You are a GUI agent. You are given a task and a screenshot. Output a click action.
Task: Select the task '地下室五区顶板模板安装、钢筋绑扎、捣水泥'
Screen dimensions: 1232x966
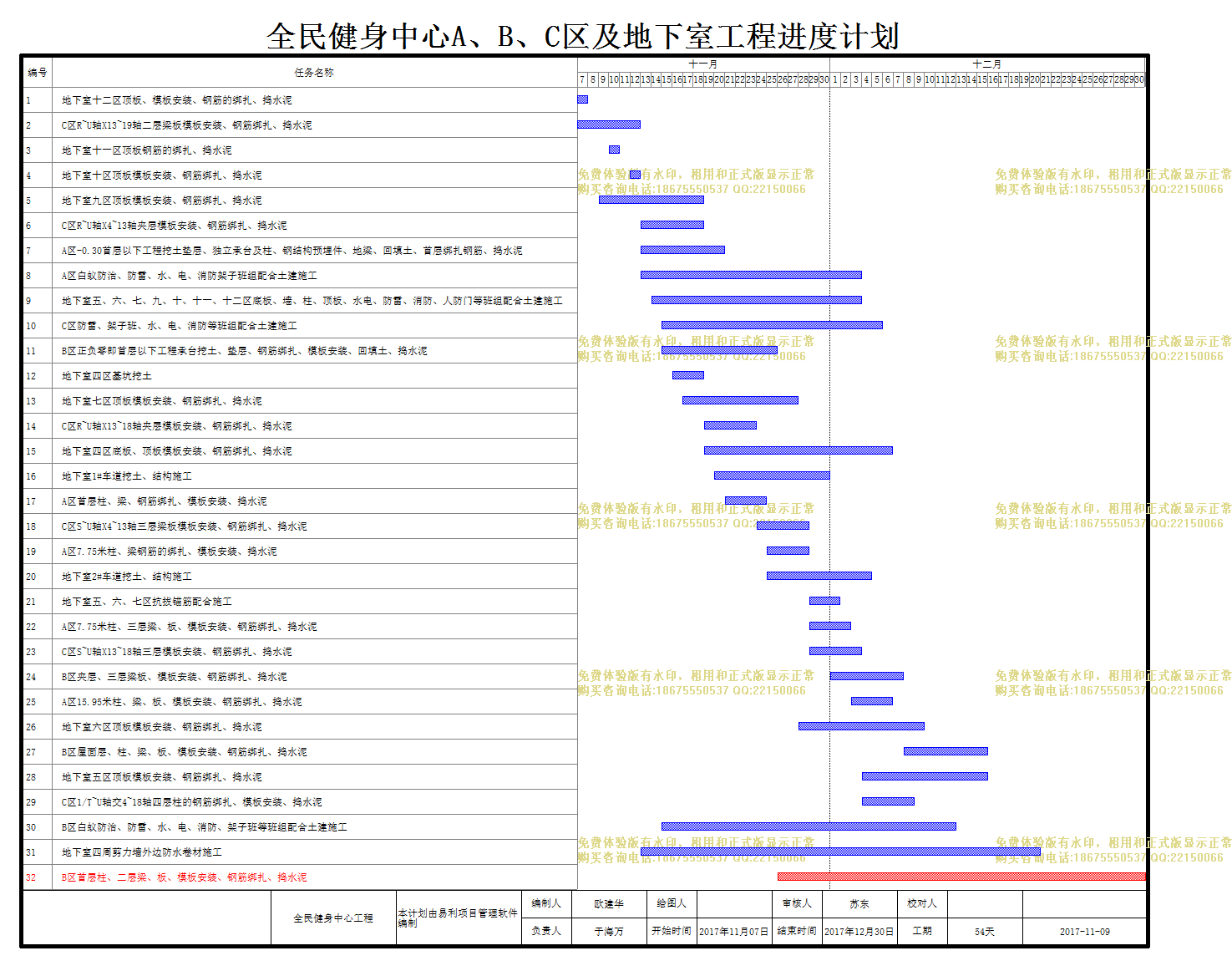click(161, 777)
